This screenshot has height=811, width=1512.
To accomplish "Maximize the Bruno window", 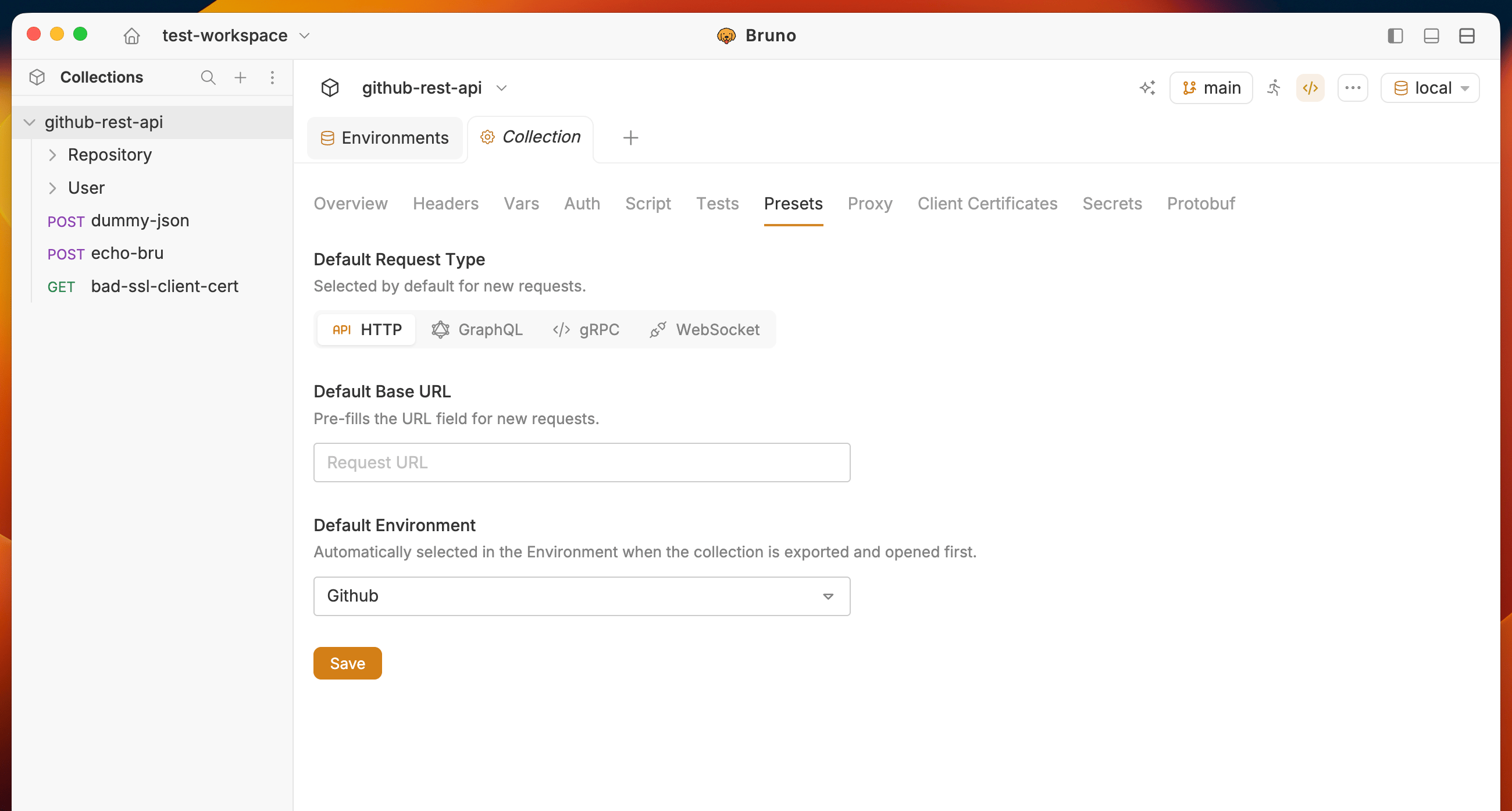I will [80, 34].
